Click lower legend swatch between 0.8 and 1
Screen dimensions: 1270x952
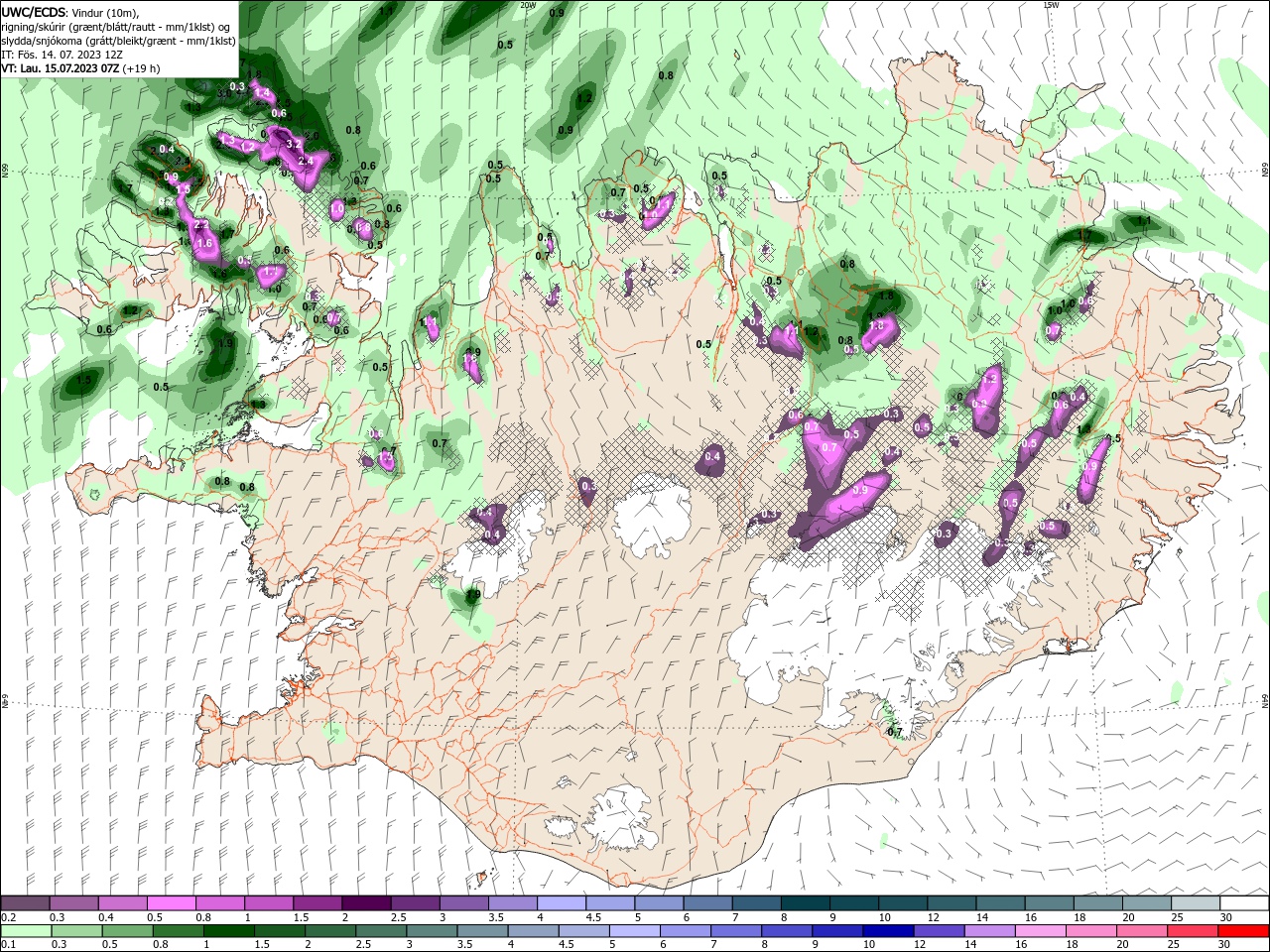pyautogui.click(x=178, y=931)
